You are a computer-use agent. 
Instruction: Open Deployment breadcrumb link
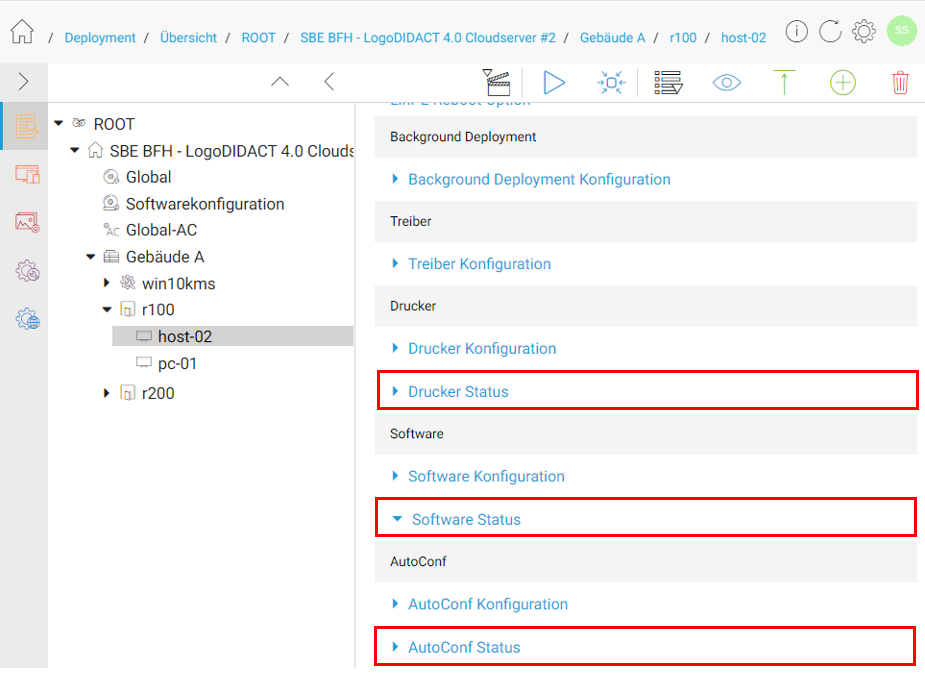pos(100,38)
